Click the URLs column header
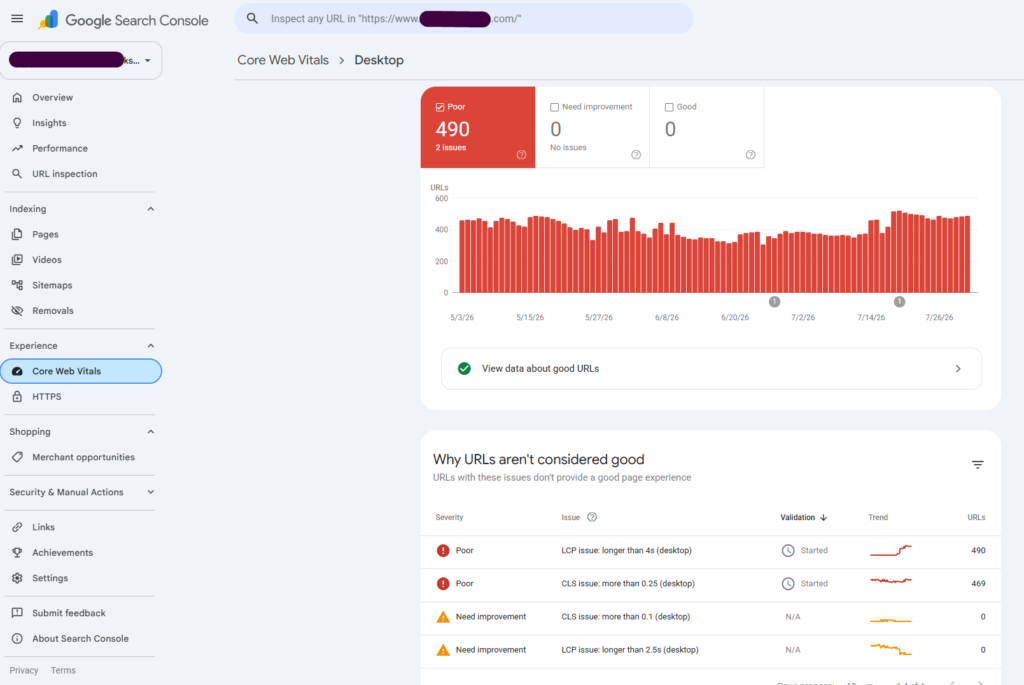Screen dimensions: 1024x685 [976, 517]
